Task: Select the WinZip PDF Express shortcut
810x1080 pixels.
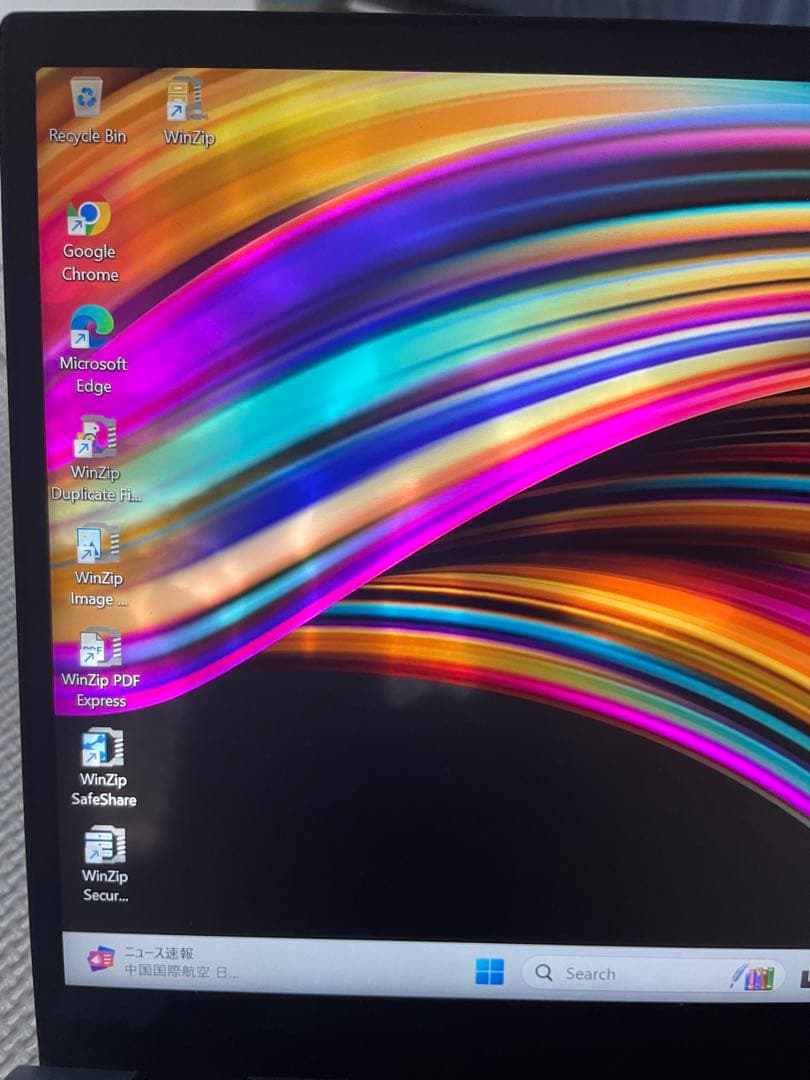Action: (100, 647)
